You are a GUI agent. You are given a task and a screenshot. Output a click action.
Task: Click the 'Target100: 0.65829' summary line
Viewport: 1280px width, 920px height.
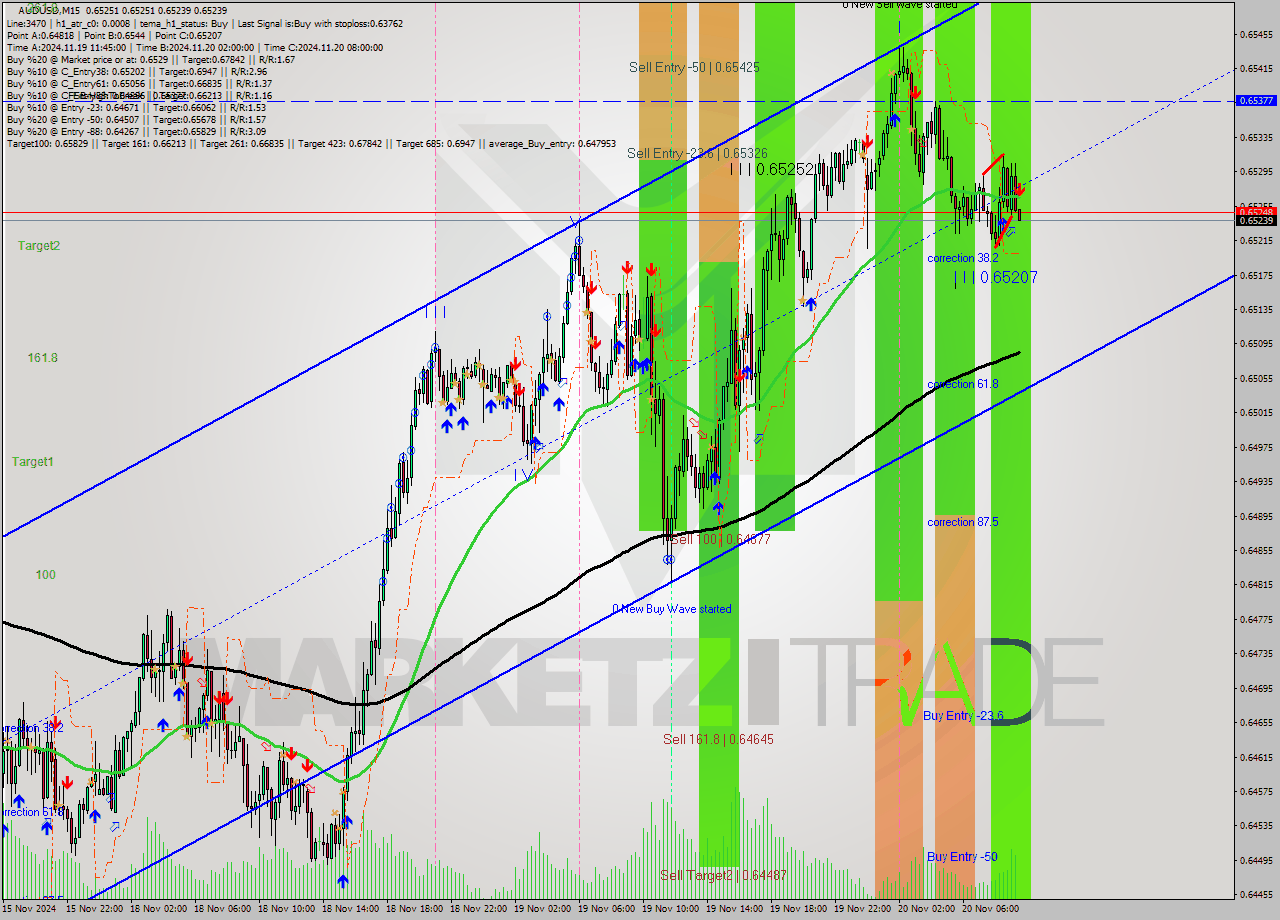point(311,144)
